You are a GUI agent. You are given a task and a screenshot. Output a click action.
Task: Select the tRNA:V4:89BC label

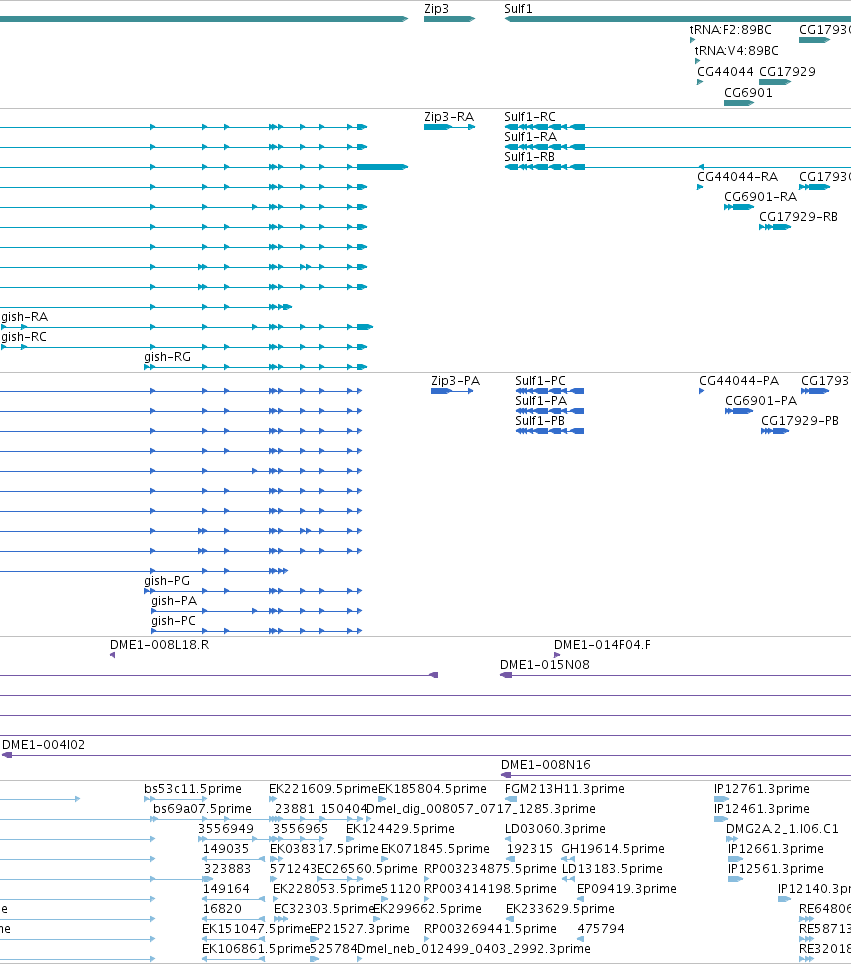(737, 50)
